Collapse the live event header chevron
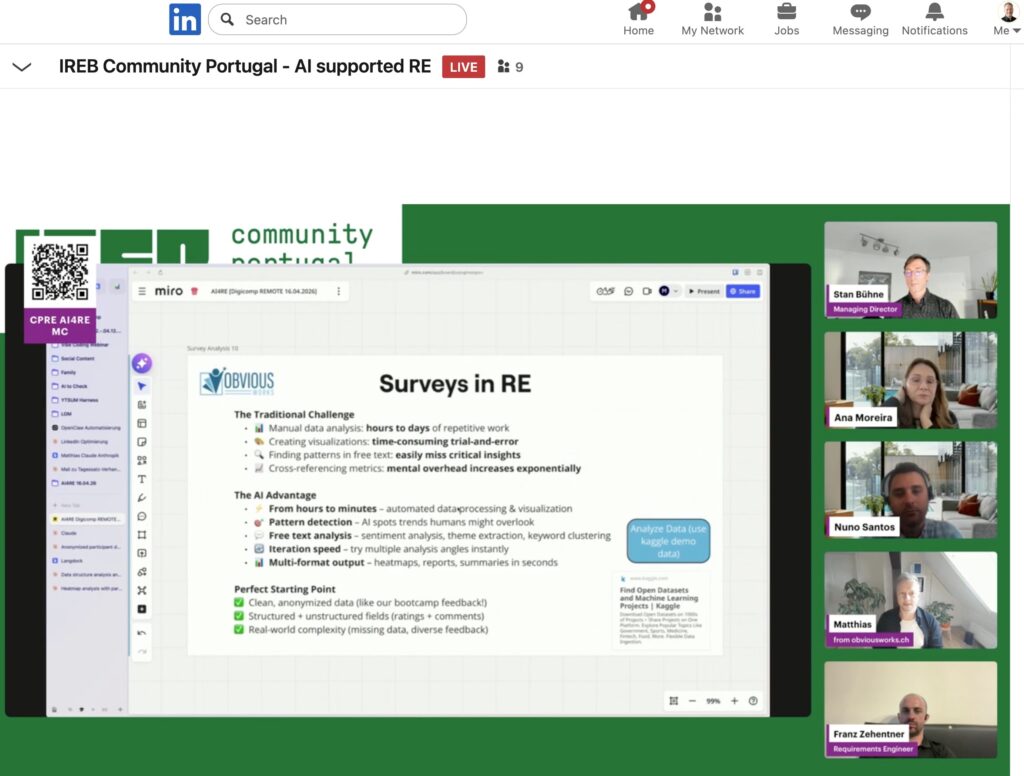Image resolution: width=1024 pixels, height=776 pixels. (21, 67)
